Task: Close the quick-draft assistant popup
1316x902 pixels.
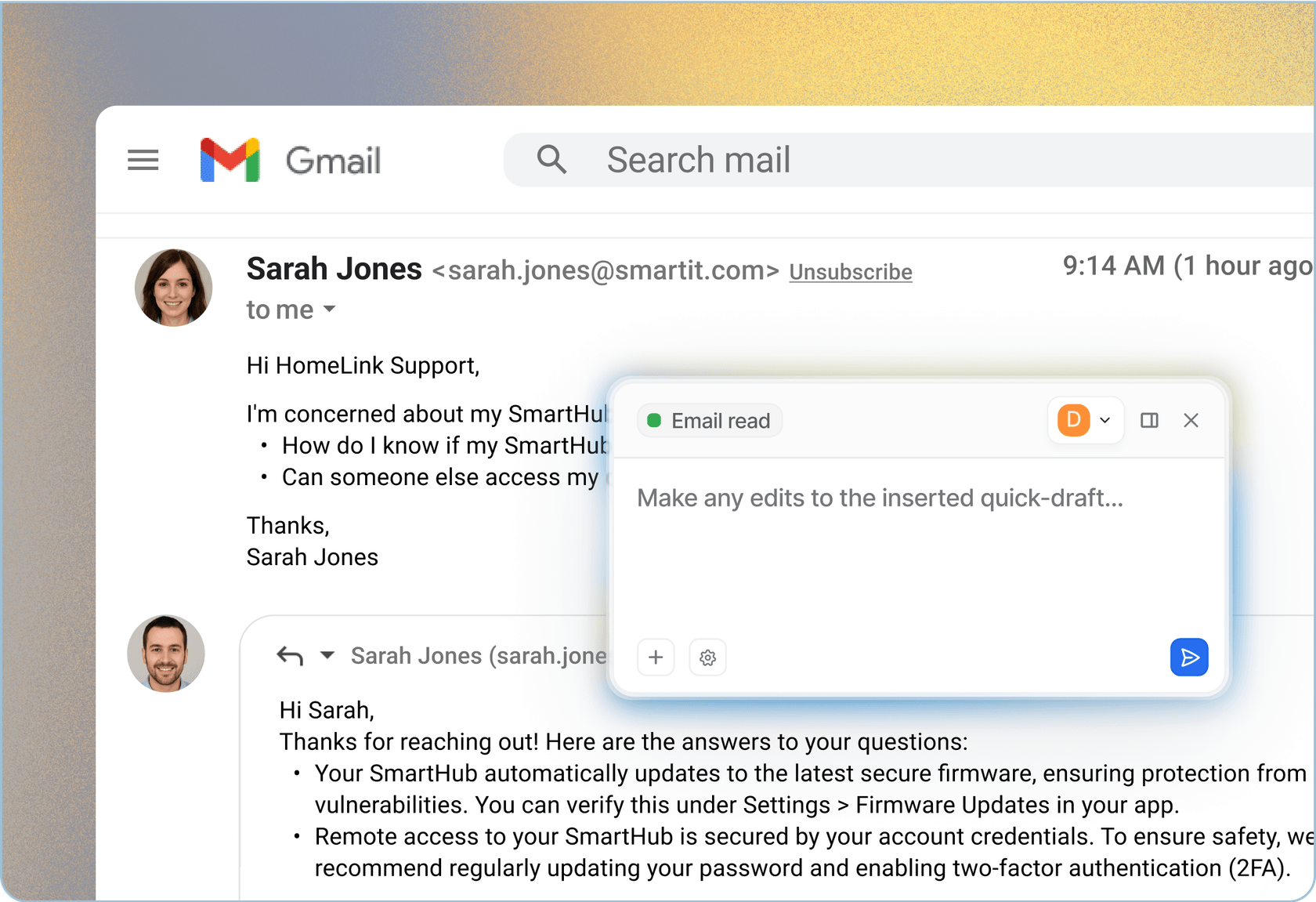Action: pyautogui.click(x=1191, y=421)
